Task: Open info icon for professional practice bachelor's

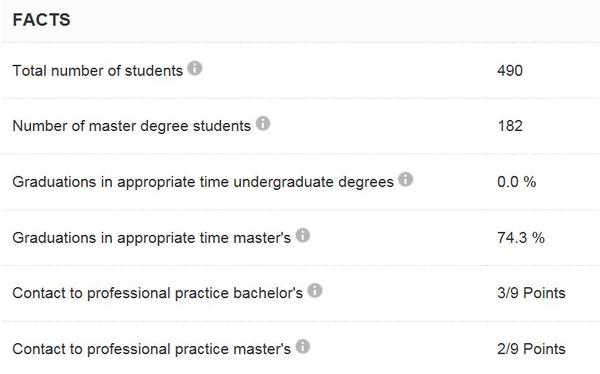Action: pyautogui.click(x=315, y=291)
